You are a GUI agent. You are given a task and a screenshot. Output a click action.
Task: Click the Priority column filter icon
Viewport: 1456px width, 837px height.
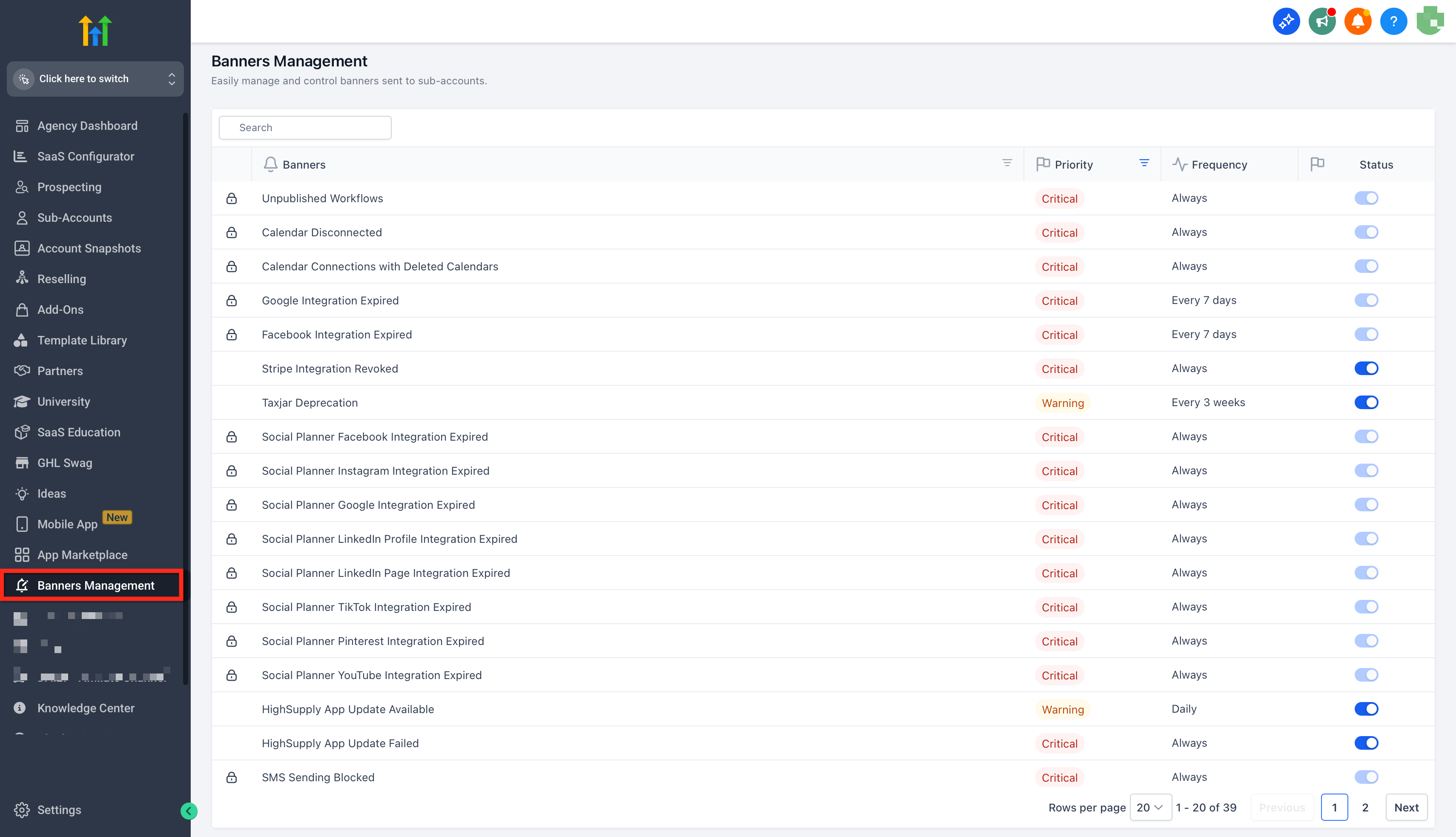1144,163
